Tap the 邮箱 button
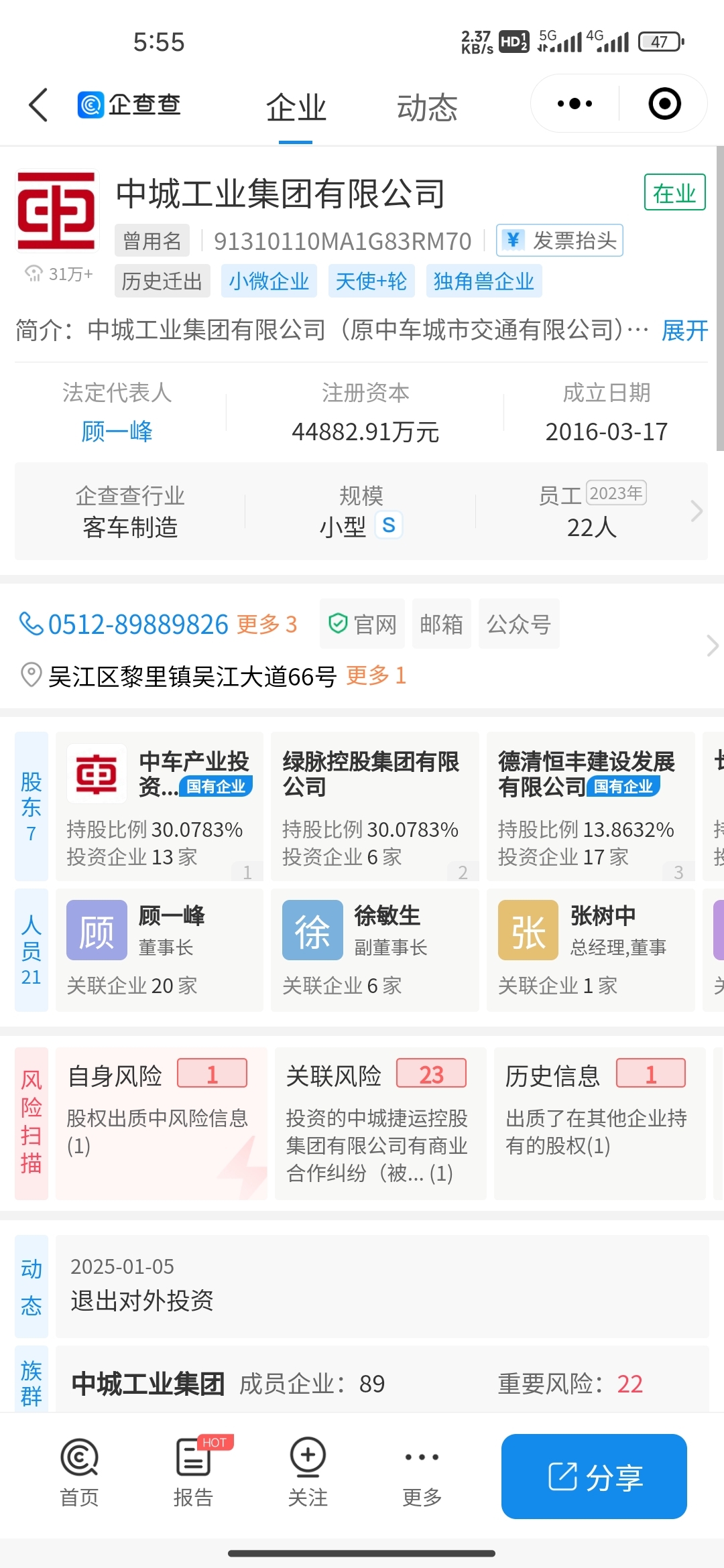This screenshot has width=724, height=1568. (441, 624)
